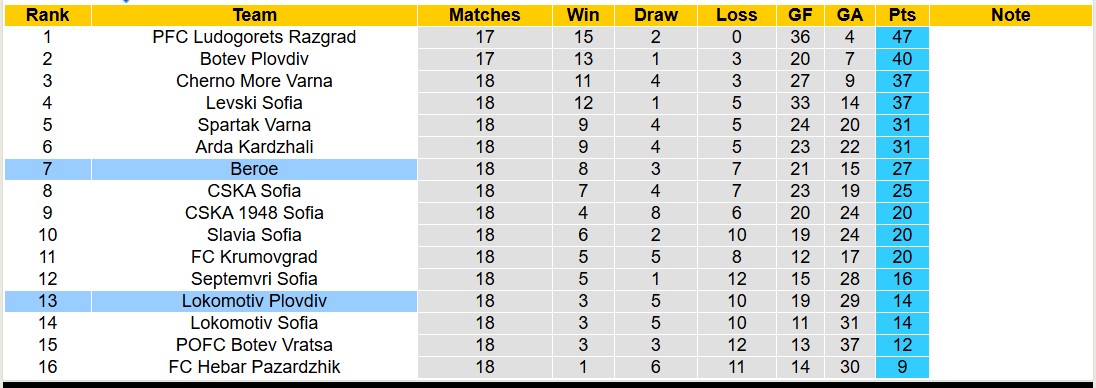The height and width of the screenshot is (388, 1096).
Task: Click the Rank column header
Action: [48, 15]
